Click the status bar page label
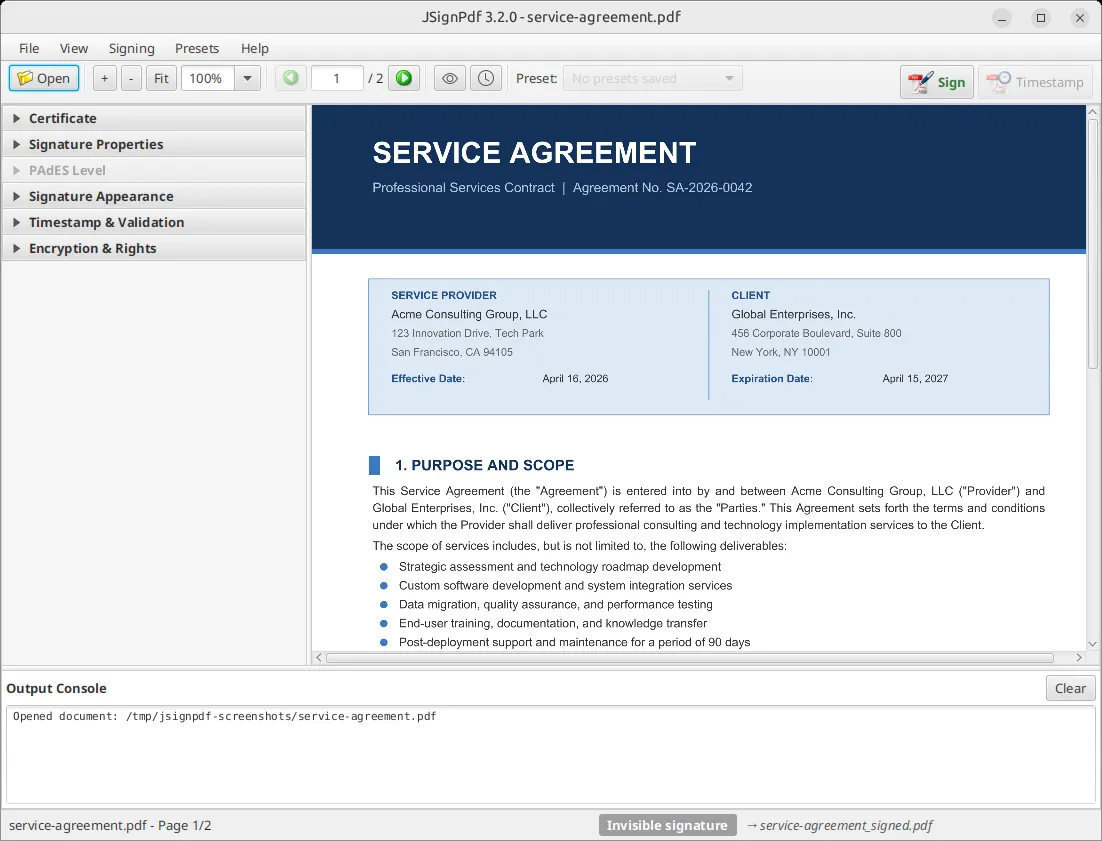 [110, 825]
